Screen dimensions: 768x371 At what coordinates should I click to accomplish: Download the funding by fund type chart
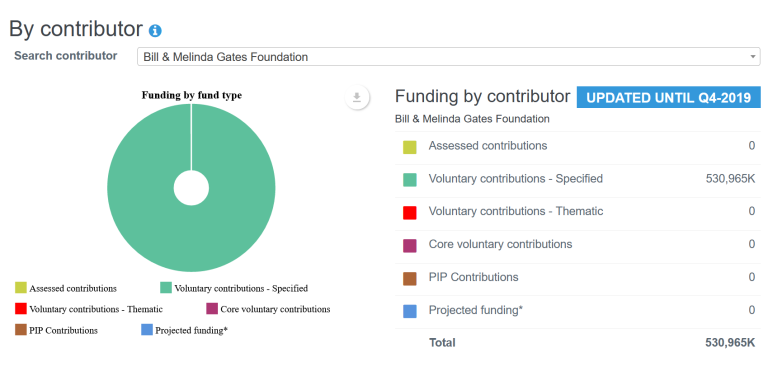click(357, 97)
